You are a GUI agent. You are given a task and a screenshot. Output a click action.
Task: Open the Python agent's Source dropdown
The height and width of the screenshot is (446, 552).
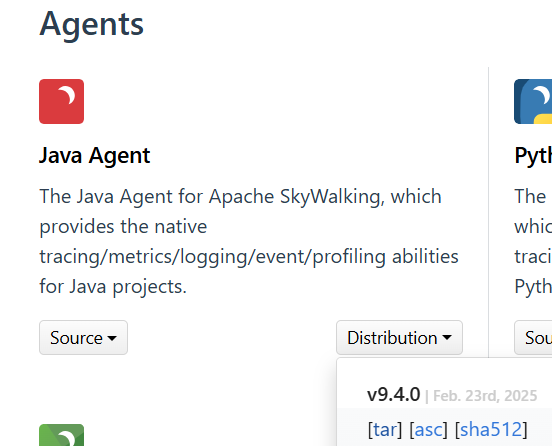(x=533, y=338)
